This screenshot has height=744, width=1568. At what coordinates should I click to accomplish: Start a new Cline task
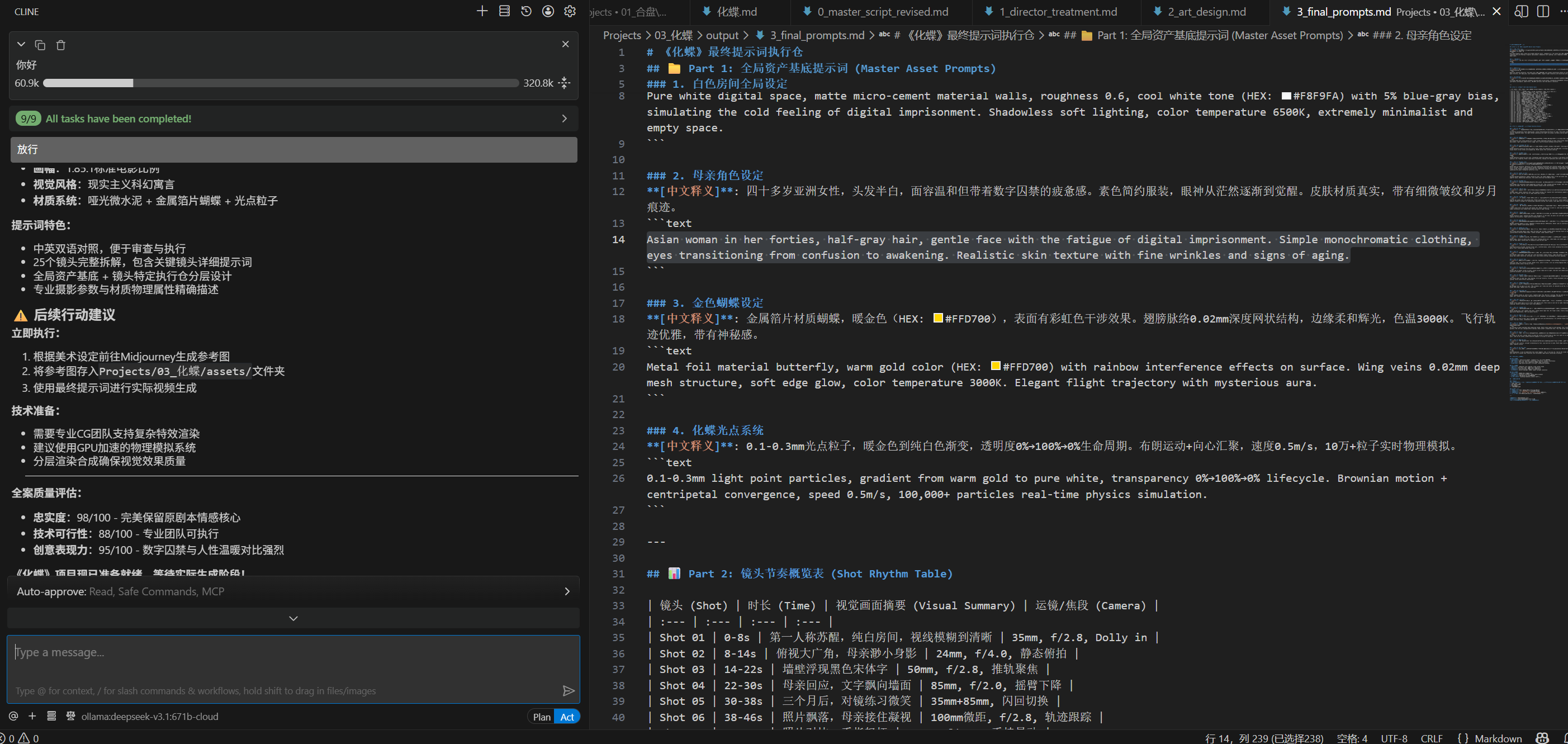(x=482, y=12)
